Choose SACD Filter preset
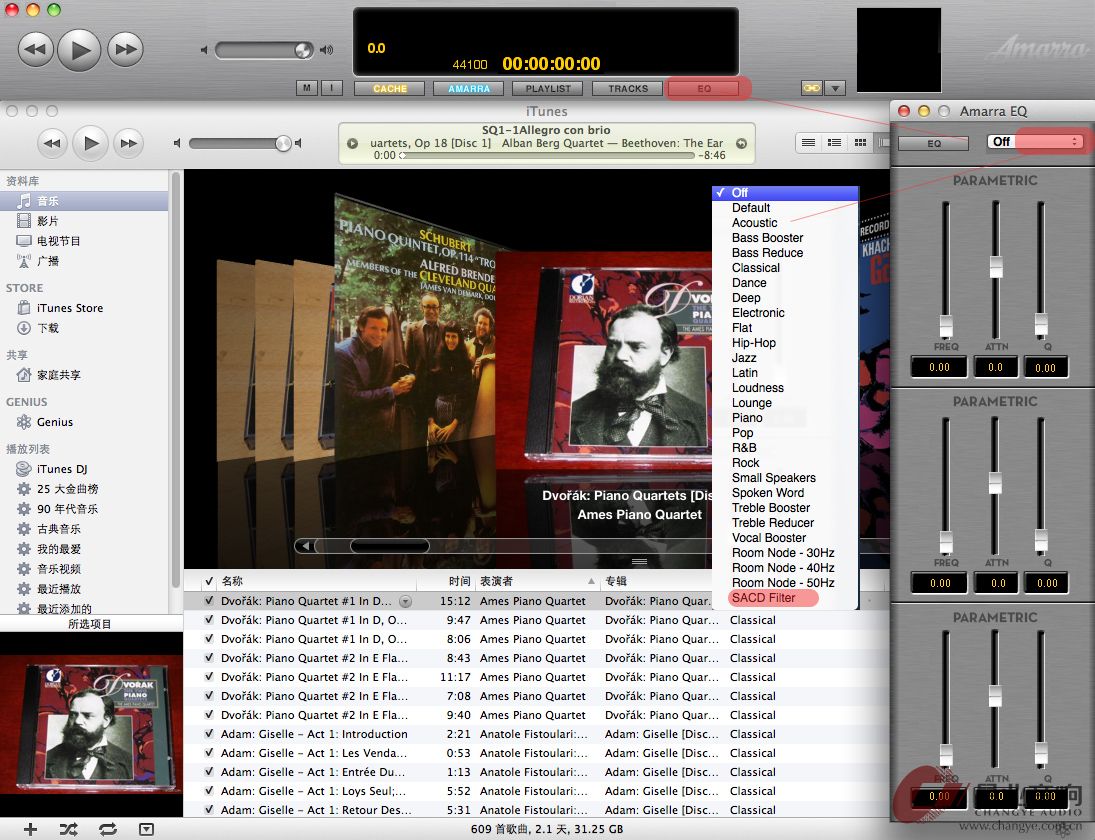 [785, 598]
